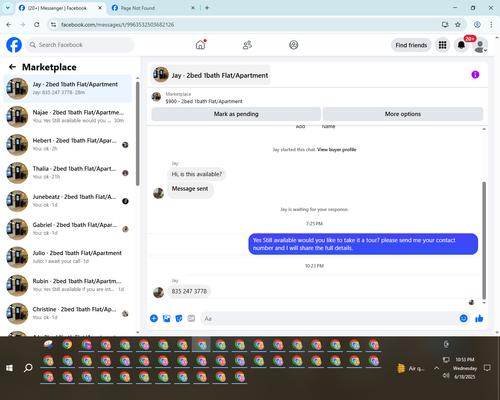Open Najae conversation in the list
Image resolution: width=500 pixels, height=400 pixels.
[x=68, y=116]
